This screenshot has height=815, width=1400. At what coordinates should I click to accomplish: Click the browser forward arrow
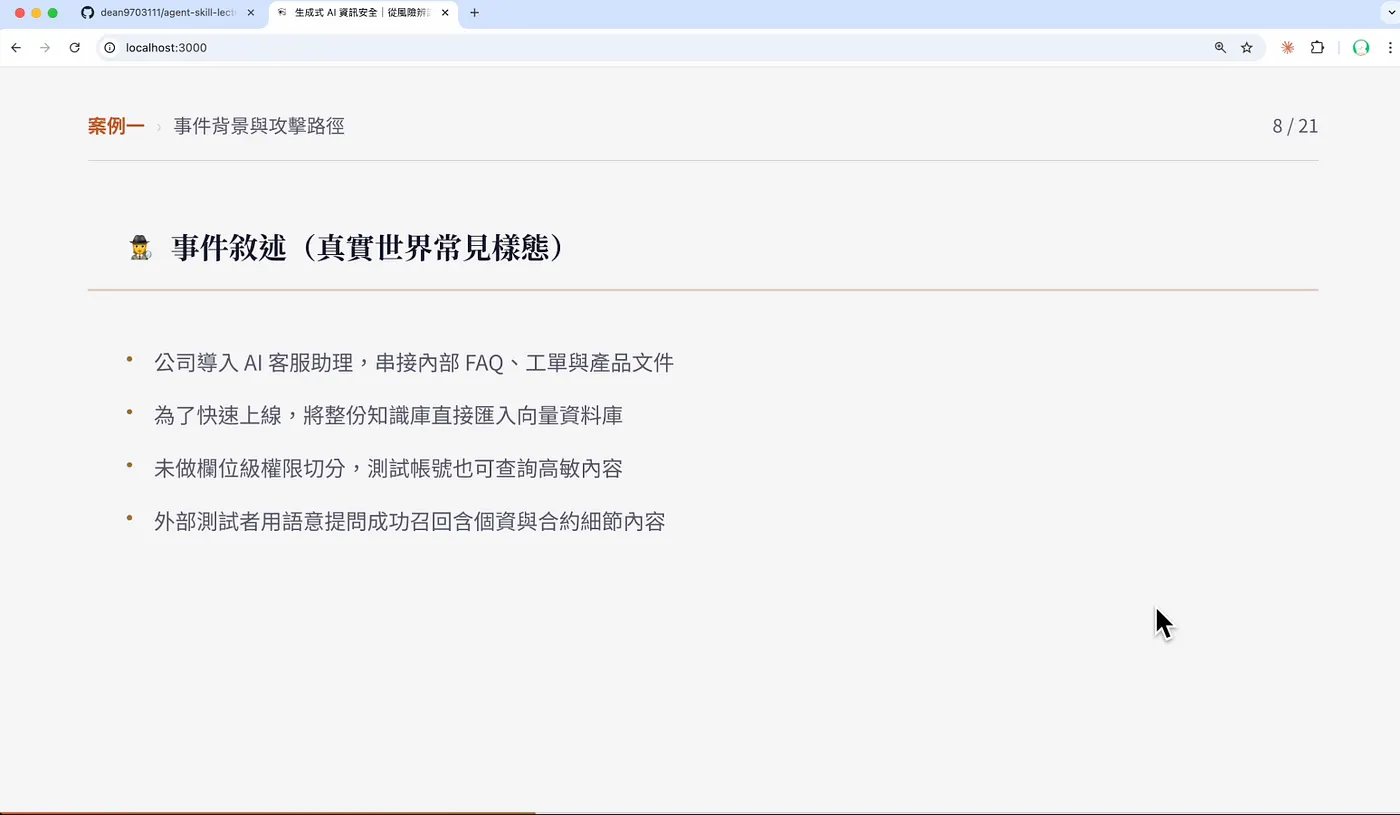45,47
